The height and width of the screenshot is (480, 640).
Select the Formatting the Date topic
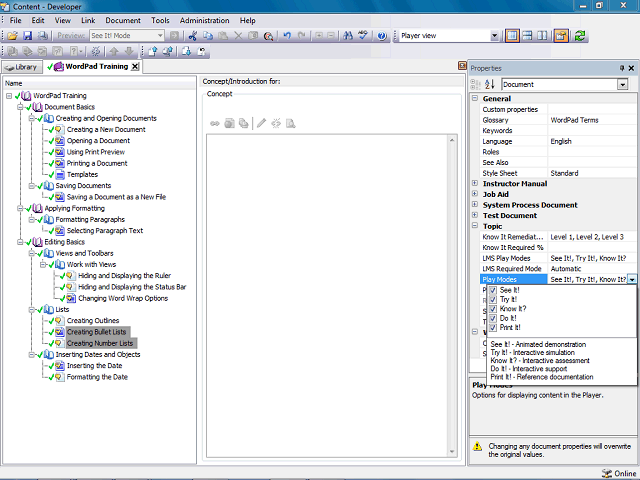[97, 377]
